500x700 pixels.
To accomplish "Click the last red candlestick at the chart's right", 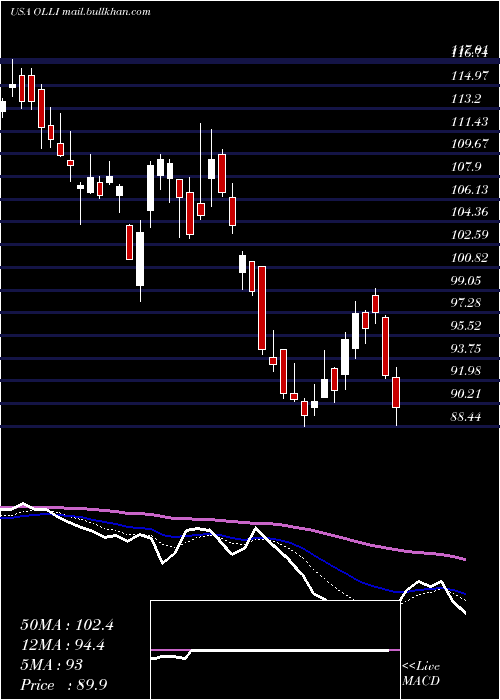I will click(396, 392).
